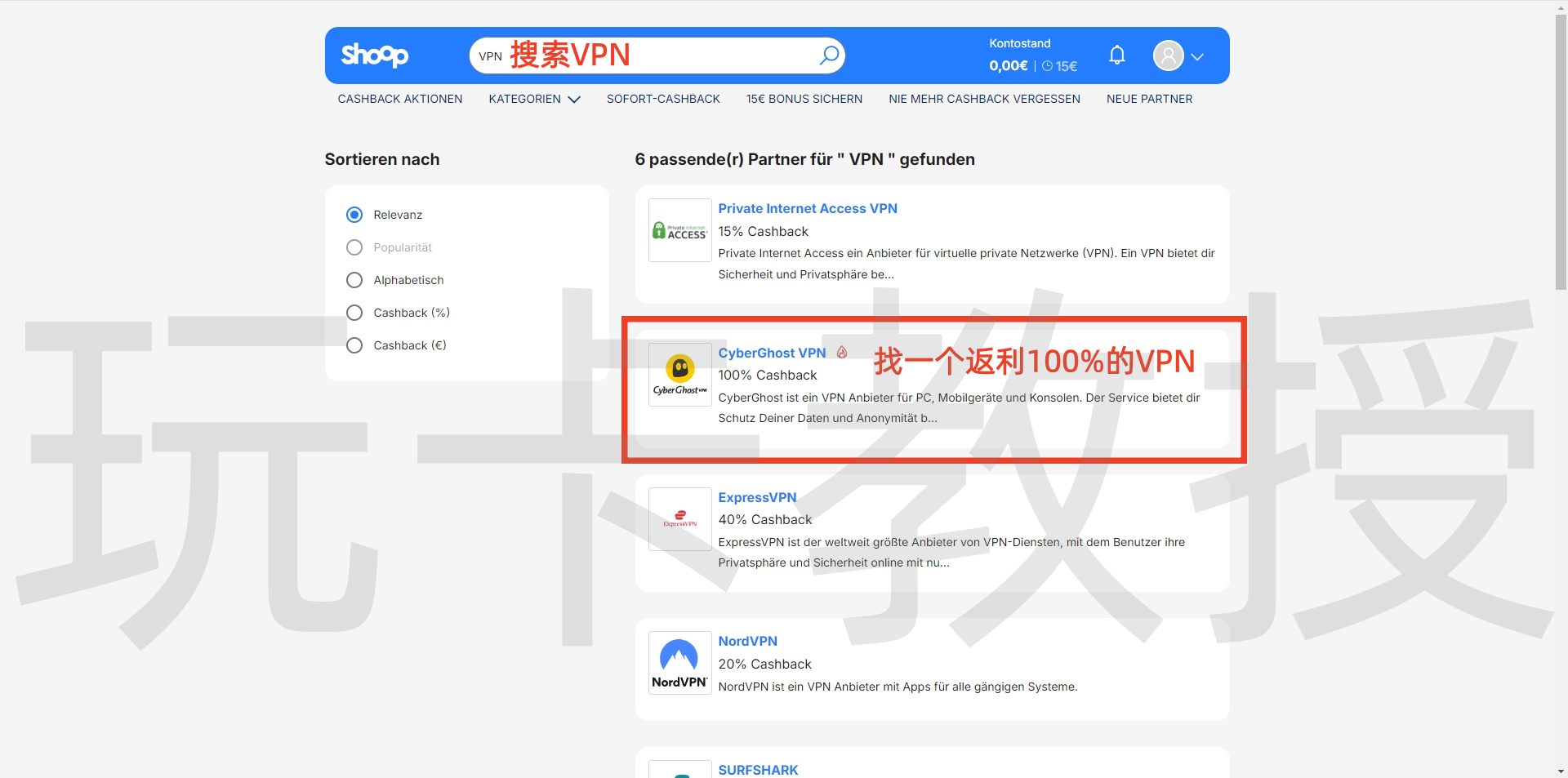Select the Popularität sort option
This screenshot has width=1568, height=778.
(x=354, y=247)
